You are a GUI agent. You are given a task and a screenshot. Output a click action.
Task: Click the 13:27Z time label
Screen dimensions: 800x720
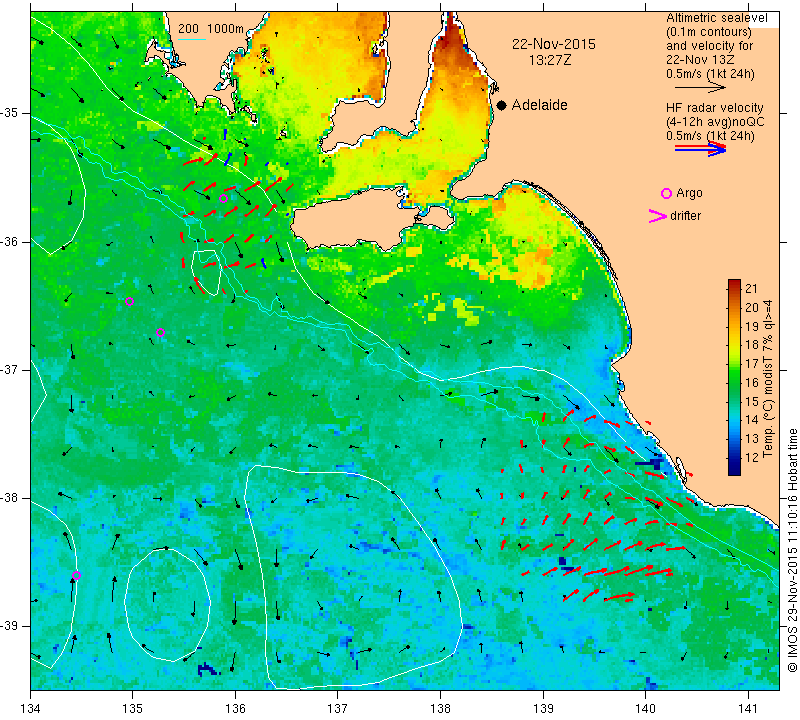[x=549, y=60]
